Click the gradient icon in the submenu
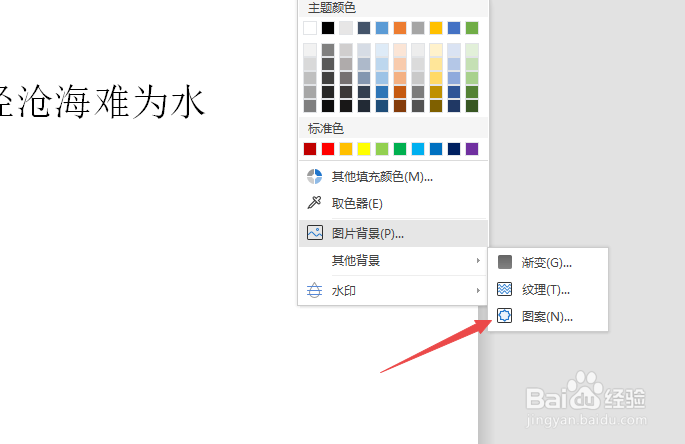 [x=505, y=262]
